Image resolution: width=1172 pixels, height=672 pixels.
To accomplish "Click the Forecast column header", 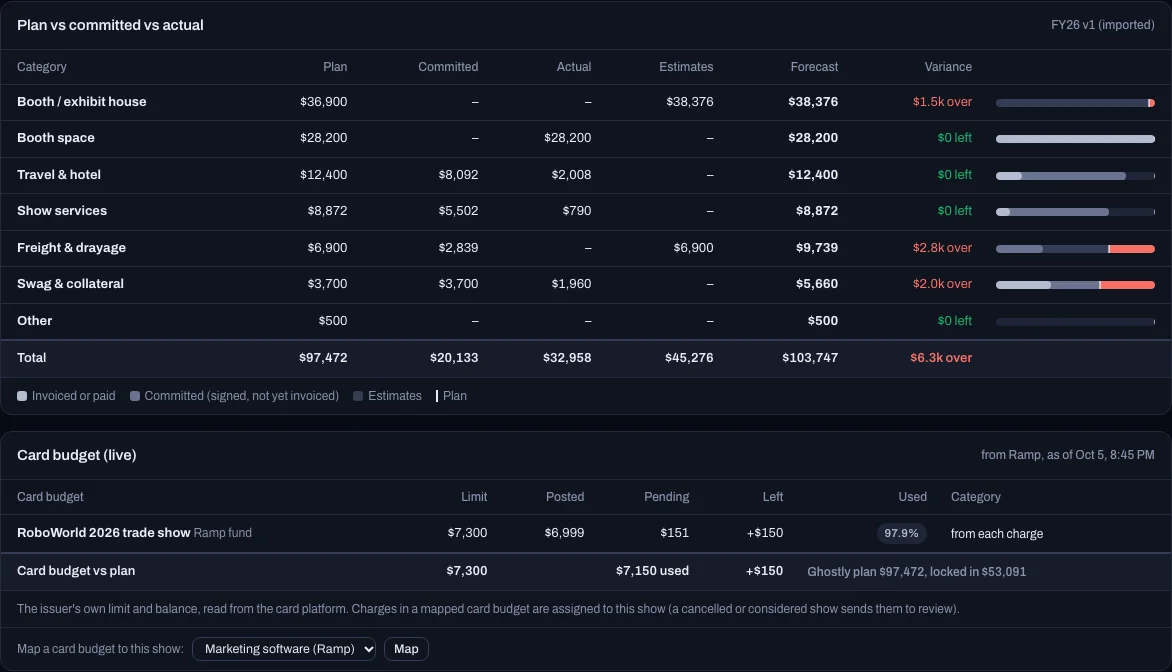I will pos(814,67).
